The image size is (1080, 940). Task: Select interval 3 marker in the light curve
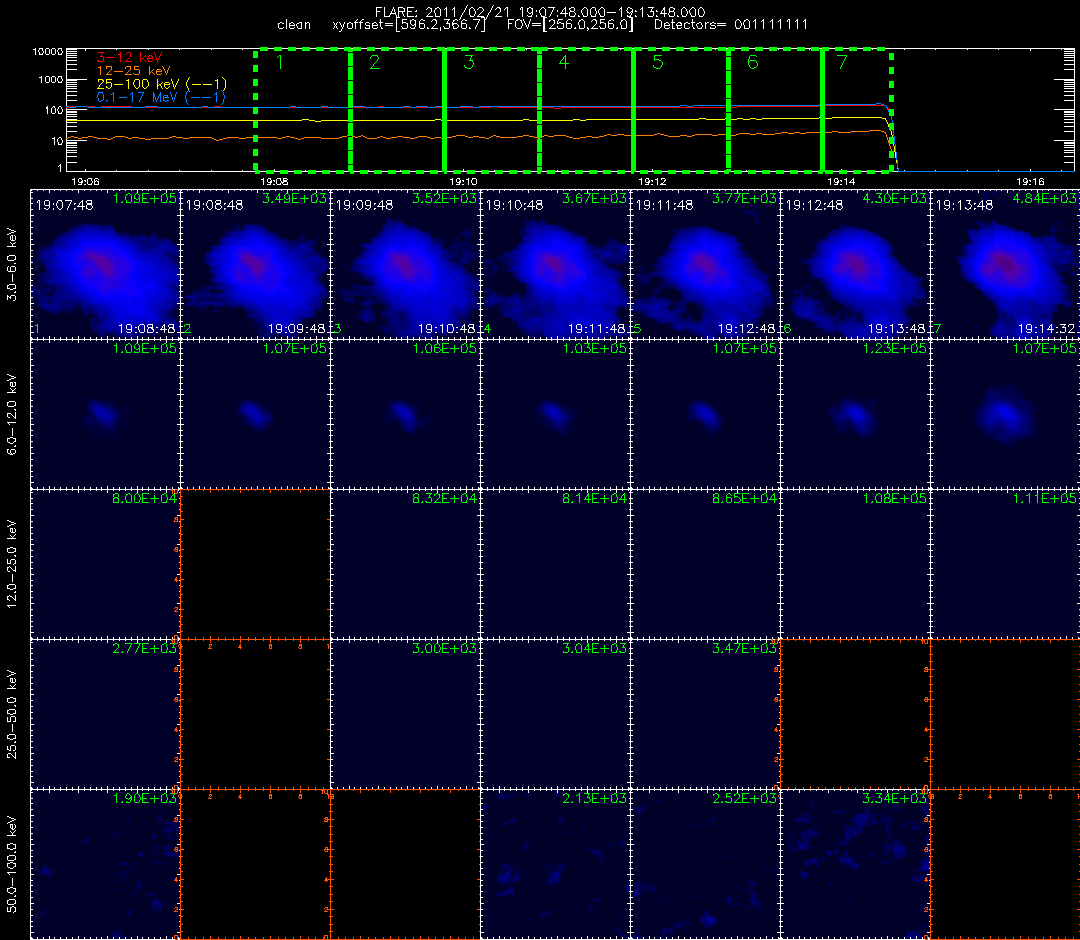click(x=469, y=63)
